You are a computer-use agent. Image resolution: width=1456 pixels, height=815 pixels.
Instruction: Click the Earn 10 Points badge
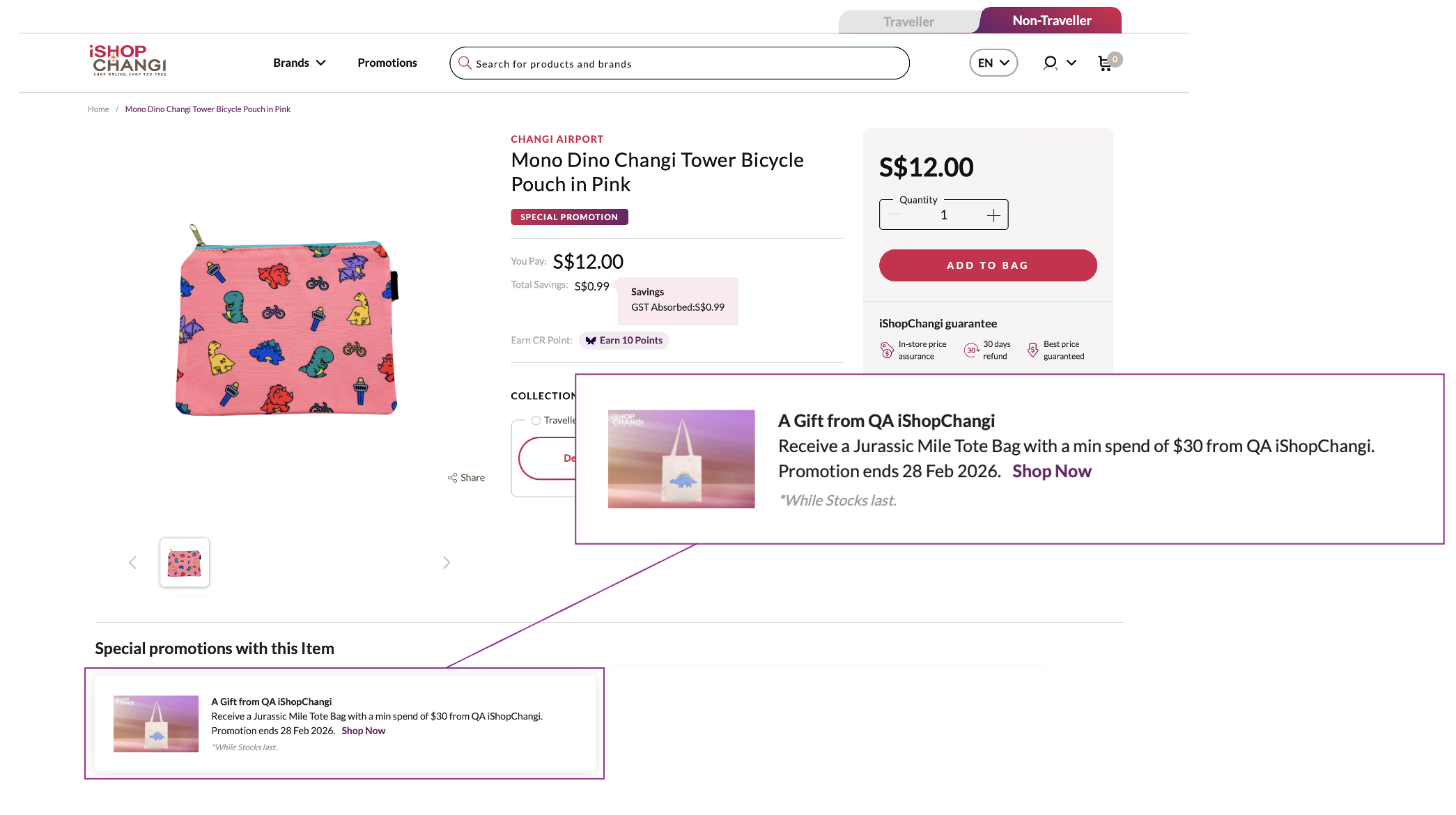[624, 341]
